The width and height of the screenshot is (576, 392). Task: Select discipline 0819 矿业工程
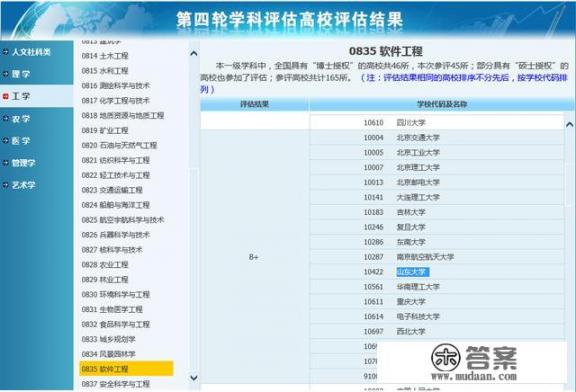point(105,130)
